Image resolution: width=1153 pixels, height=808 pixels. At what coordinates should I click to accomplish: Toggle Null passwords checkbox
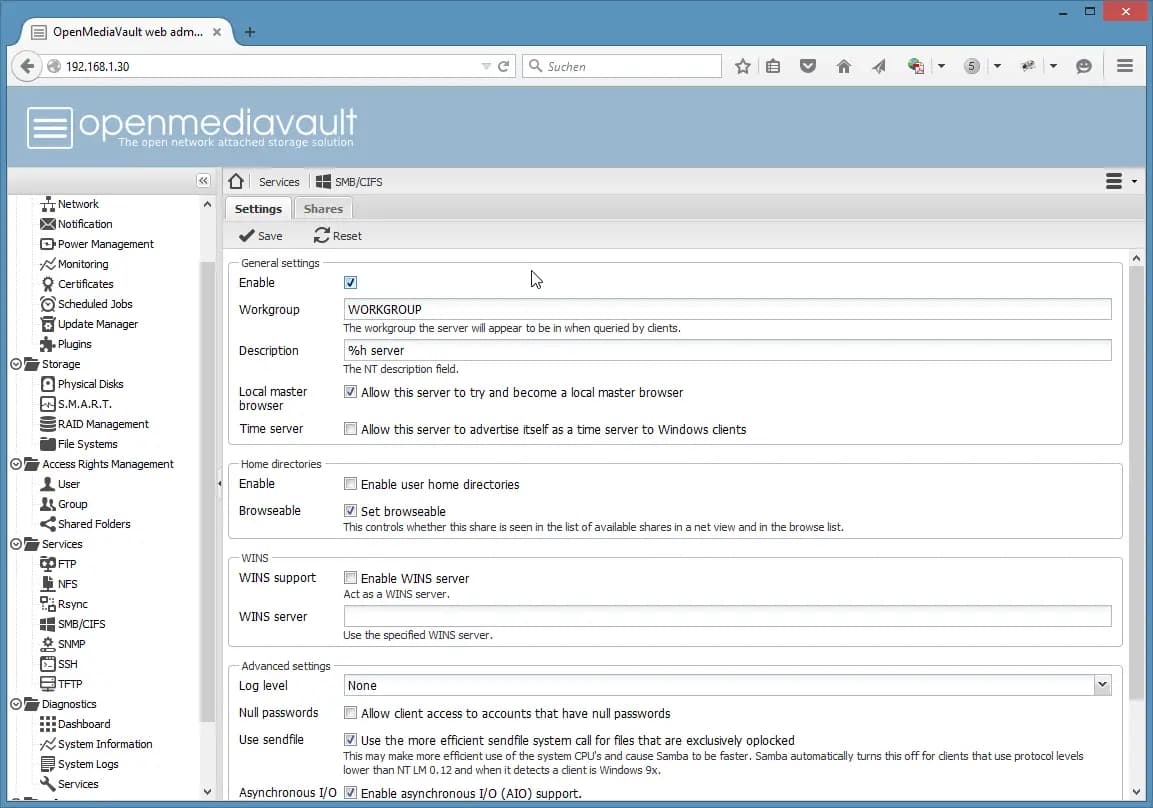(350, 712)
